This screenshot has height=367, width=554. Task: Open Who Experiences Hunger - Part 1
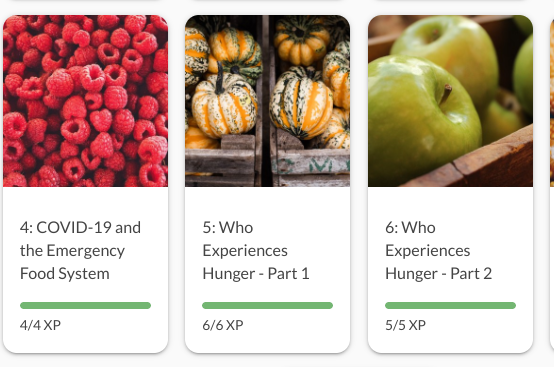tap(256, 250)
